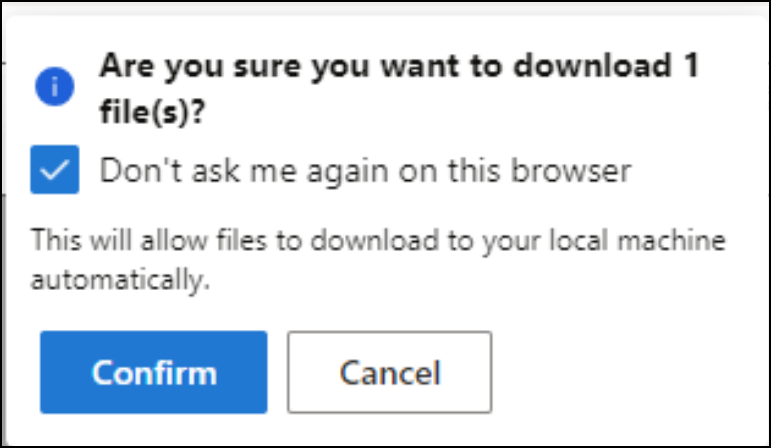Click the Confirm button

154,372
